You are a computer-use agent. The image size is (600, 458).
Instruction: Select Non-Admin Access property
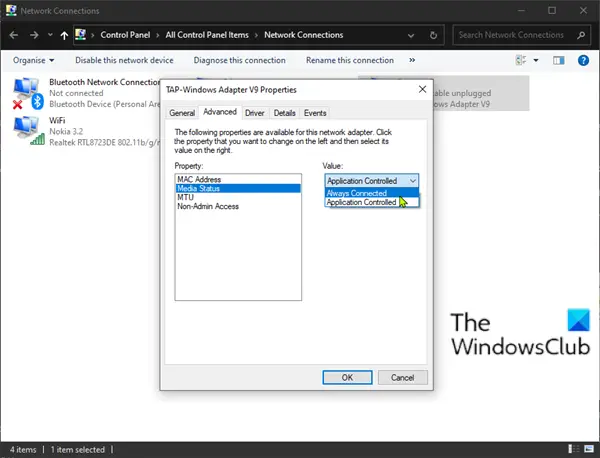tap(238, 206)
